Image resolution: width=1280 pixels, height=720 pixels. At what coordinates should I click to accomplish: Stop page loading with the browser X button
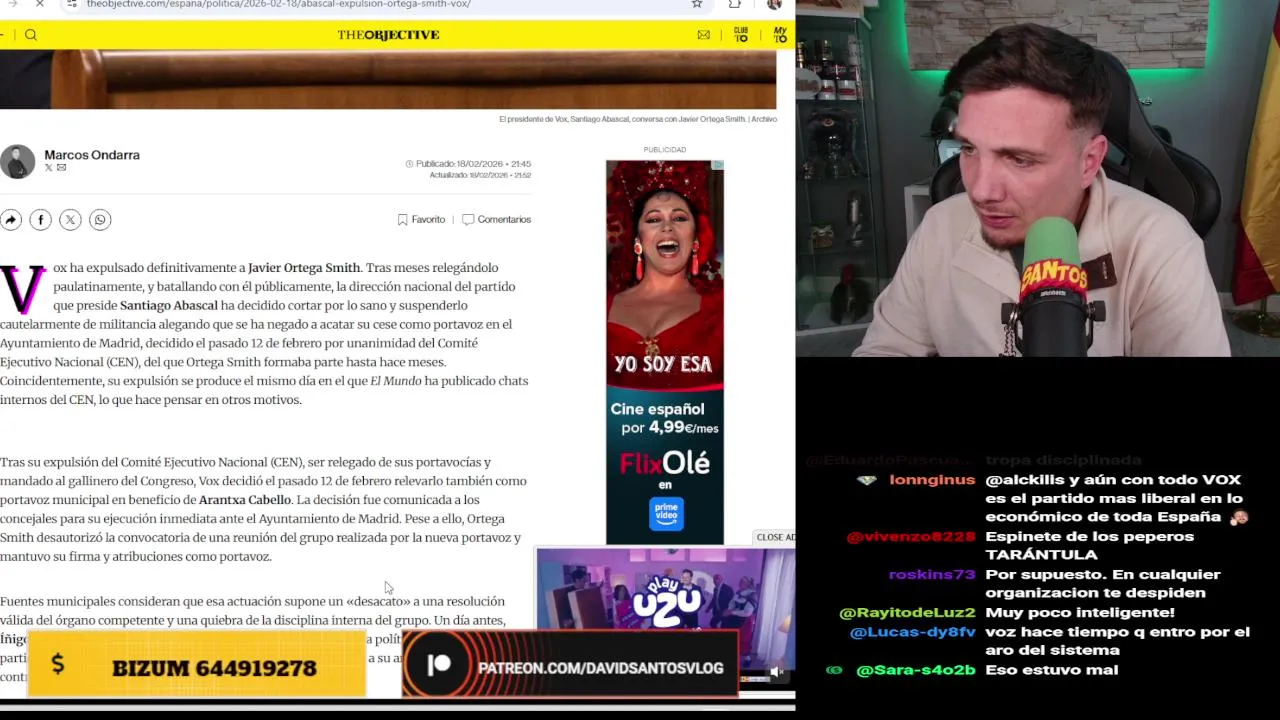[x=40, y=4]
